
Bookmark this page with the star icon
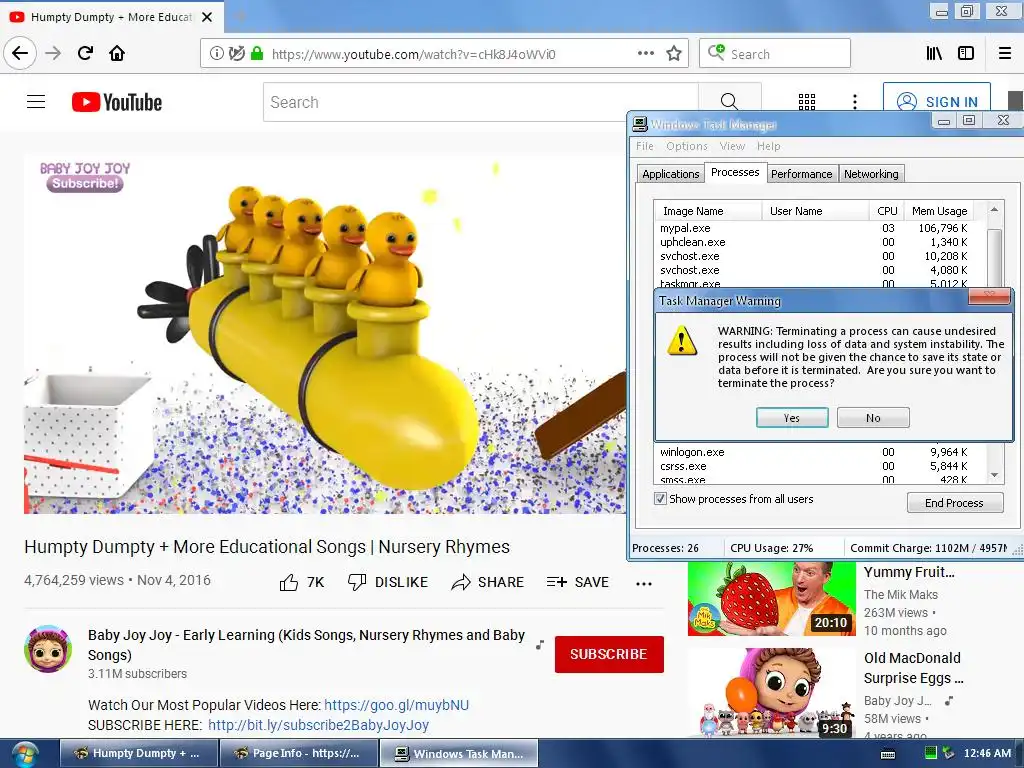pyautogui.click(x=674, y=54)
